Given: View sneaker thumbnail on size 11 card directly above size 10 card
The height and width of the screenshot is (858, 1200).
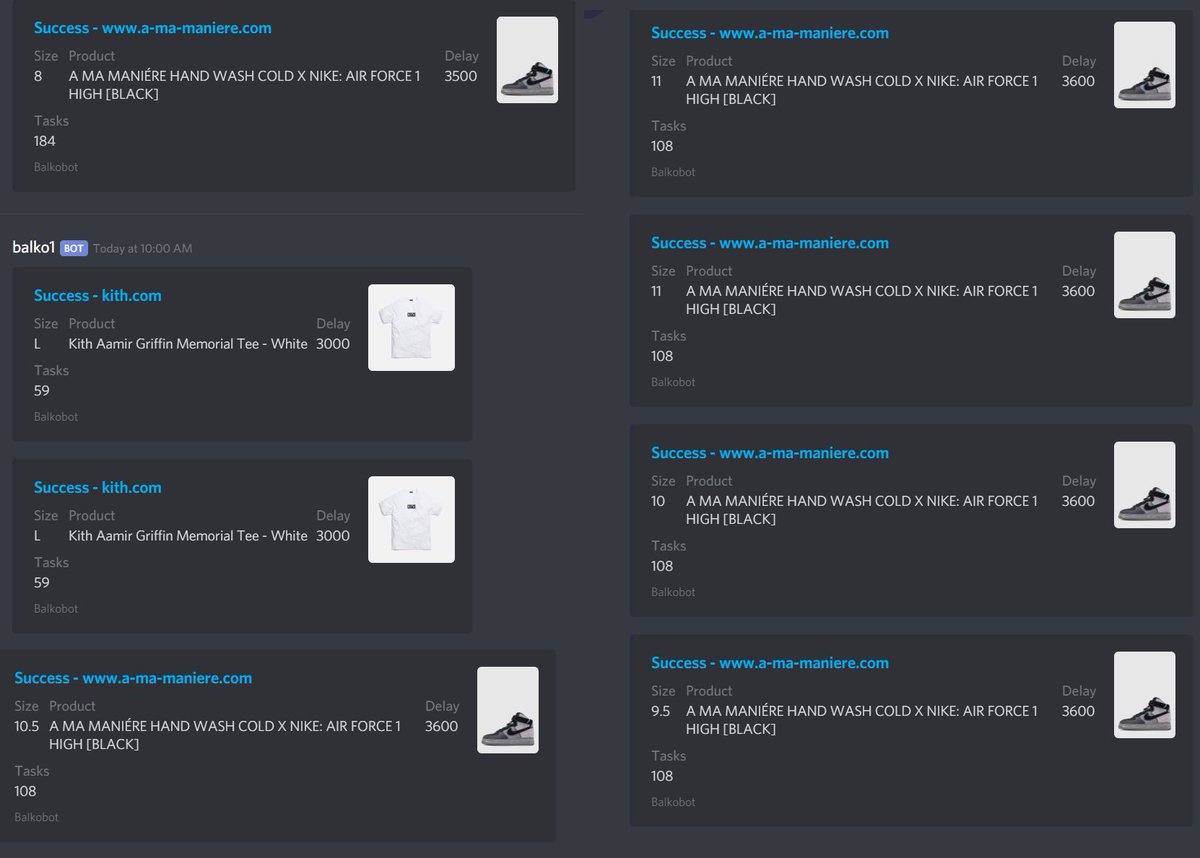Looking at the screenshot, I should [x=1145, y=275].
